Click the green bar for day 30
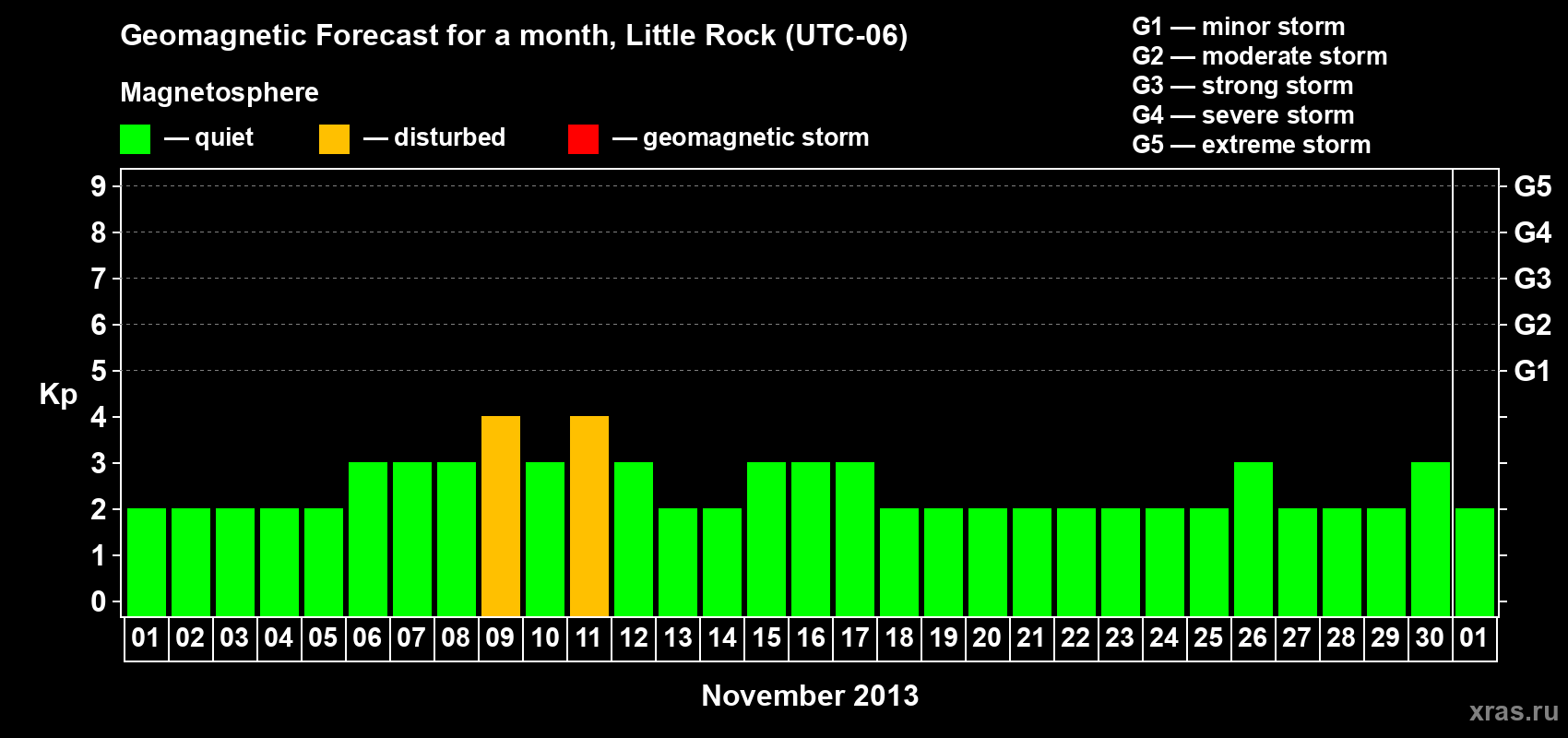This screenshot has height=738, width=1568. pyautogui.click(x=1431, y=540)
